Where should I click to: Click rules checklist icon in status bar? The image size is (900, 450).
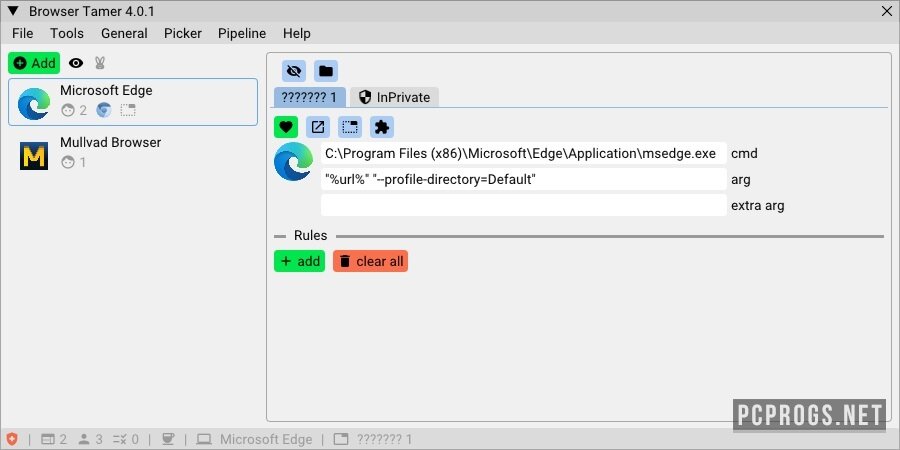coord(120,440)
